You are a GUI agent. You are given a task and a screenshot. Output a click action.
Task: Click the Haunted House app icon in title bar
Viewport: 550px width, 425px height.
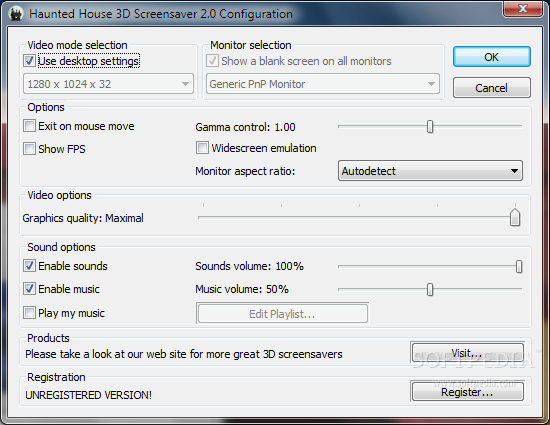pyautogui.click(x=15, y=14)
